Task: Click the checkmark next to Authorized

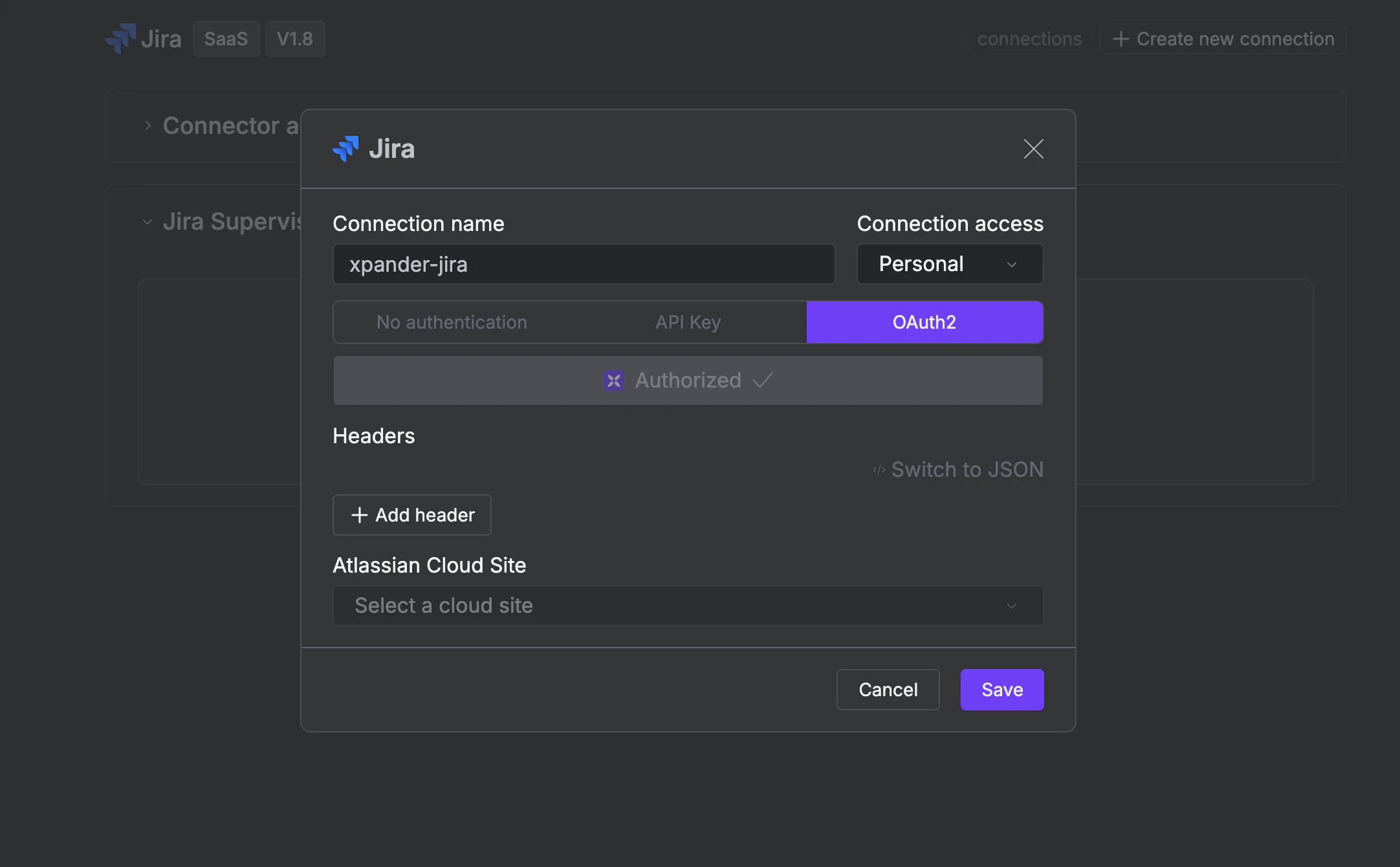Action: 763,380
